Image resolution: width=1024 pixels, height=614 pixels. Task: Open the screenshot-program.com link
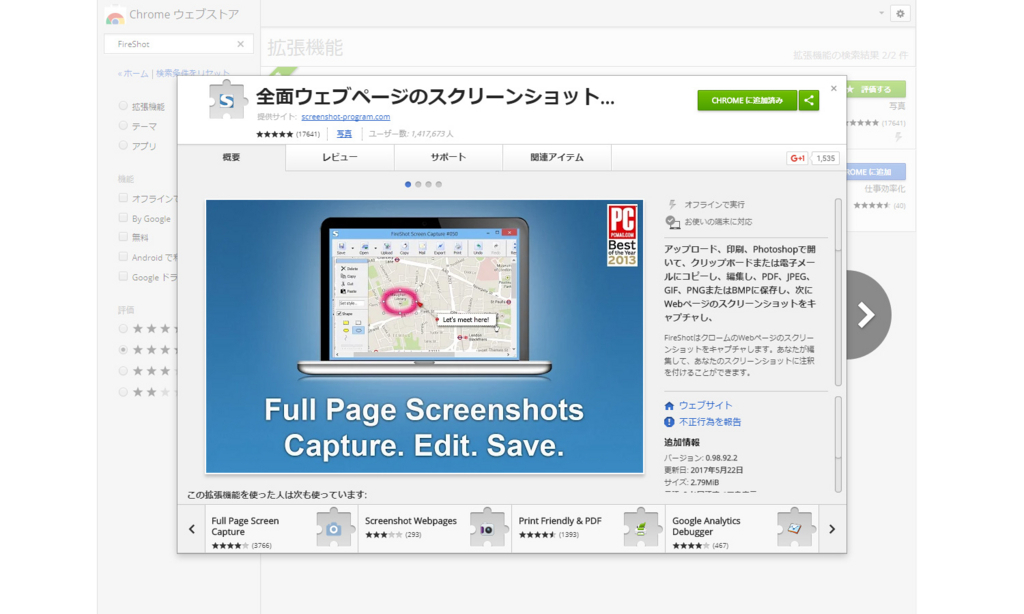[345, 117]
